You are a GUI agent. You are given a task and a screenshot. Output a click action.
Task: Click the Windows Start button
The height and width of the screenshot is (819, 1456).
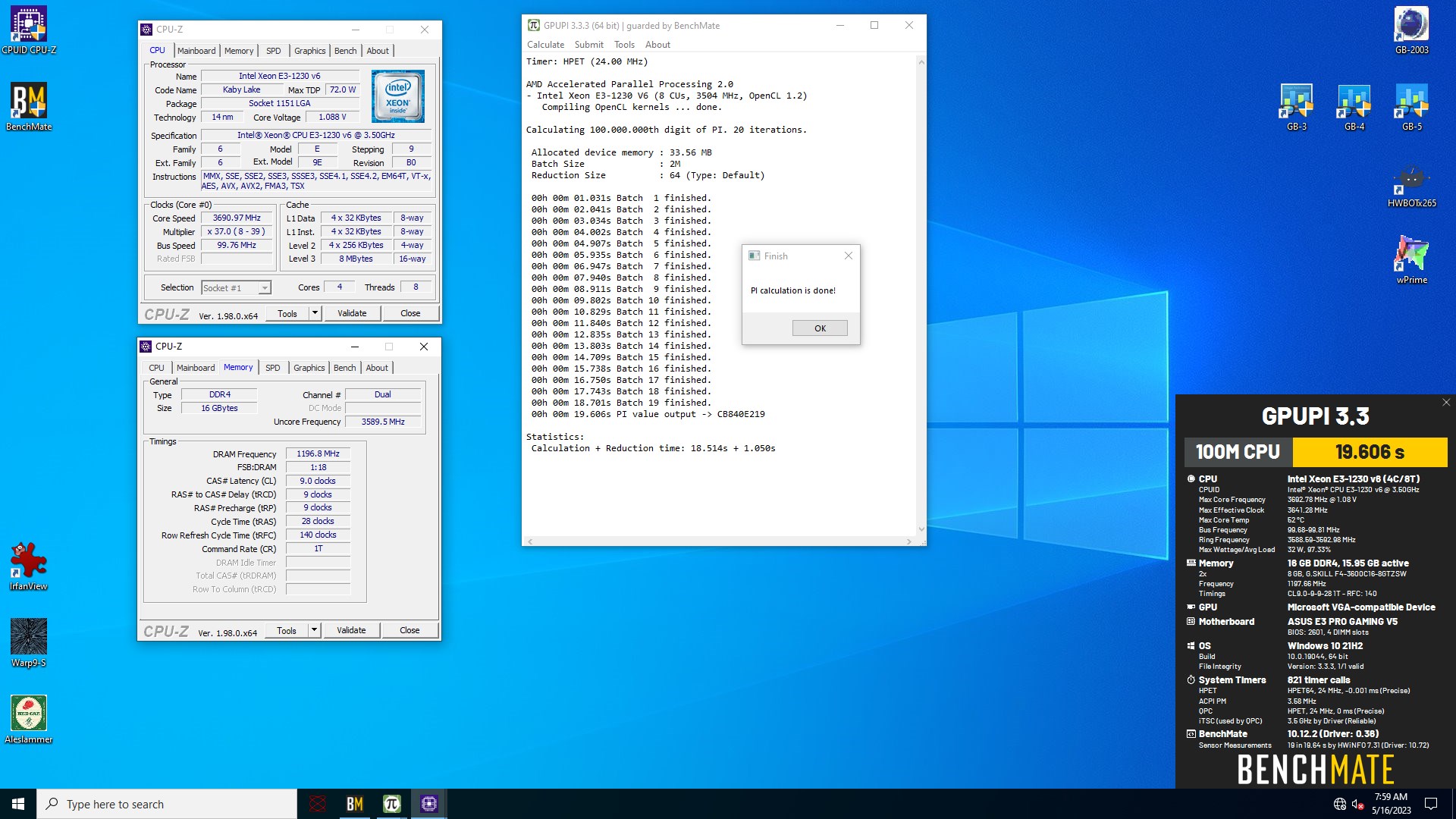[18, 804]
